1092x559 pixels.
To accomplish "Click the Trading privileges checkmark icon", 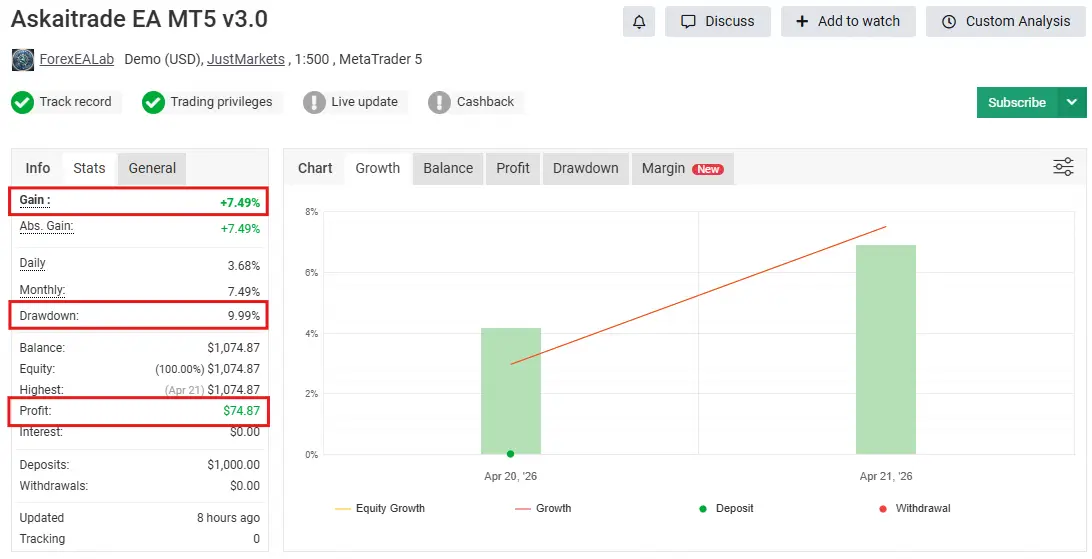I will (x=153, y=102).
